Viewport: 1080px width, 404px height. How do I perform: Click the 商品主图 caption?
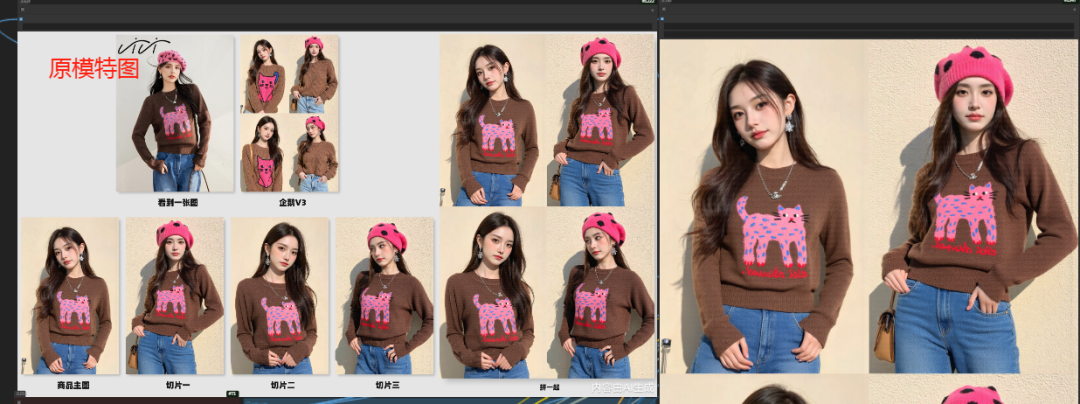pyautogui.click(x=72, y=385)
